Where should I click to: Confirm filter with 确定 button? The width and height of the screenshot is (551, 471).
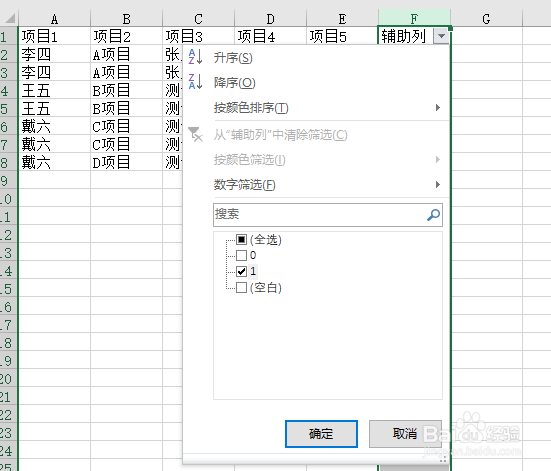point(321,434)
